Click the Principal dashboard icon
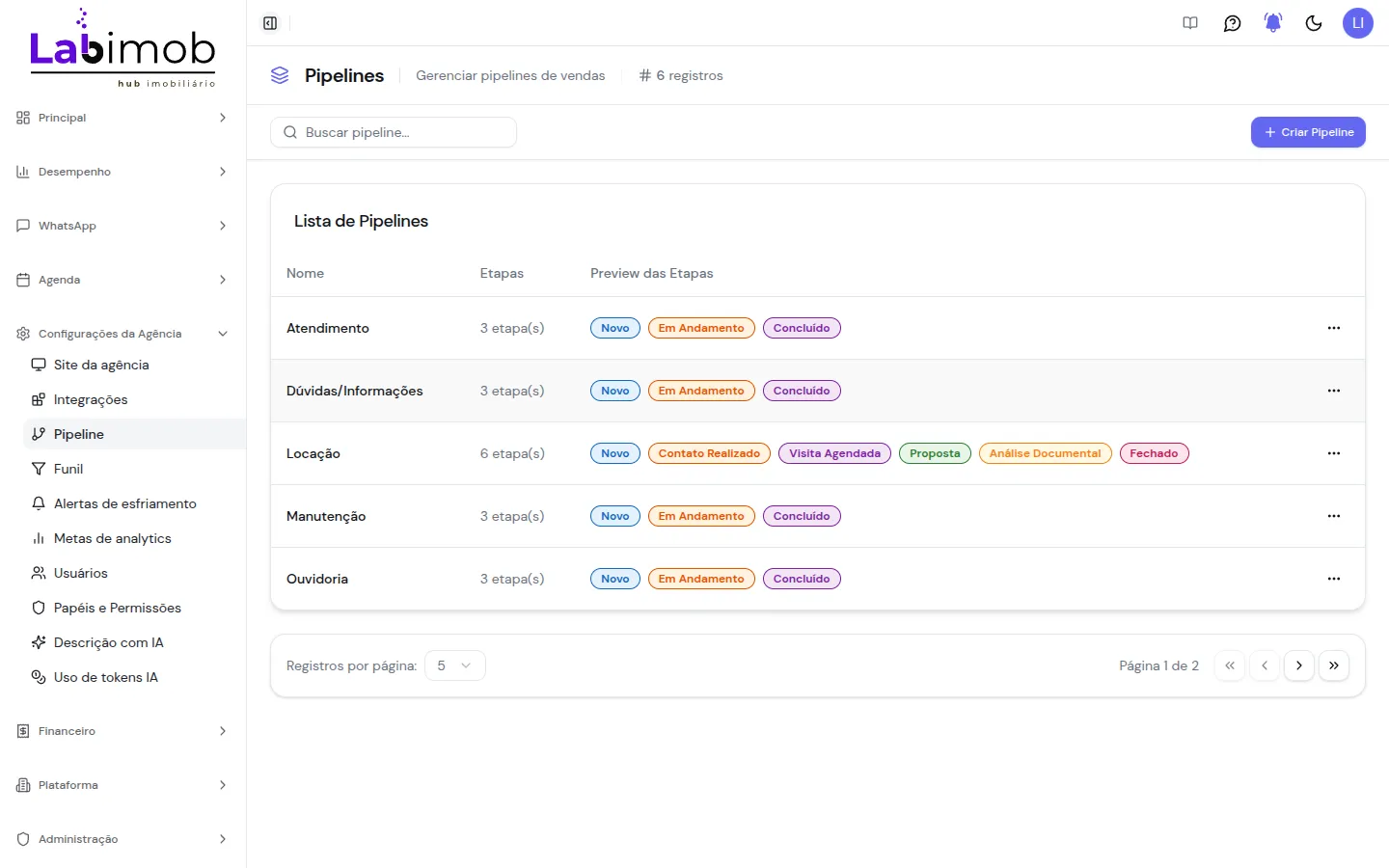 [23, 118]
